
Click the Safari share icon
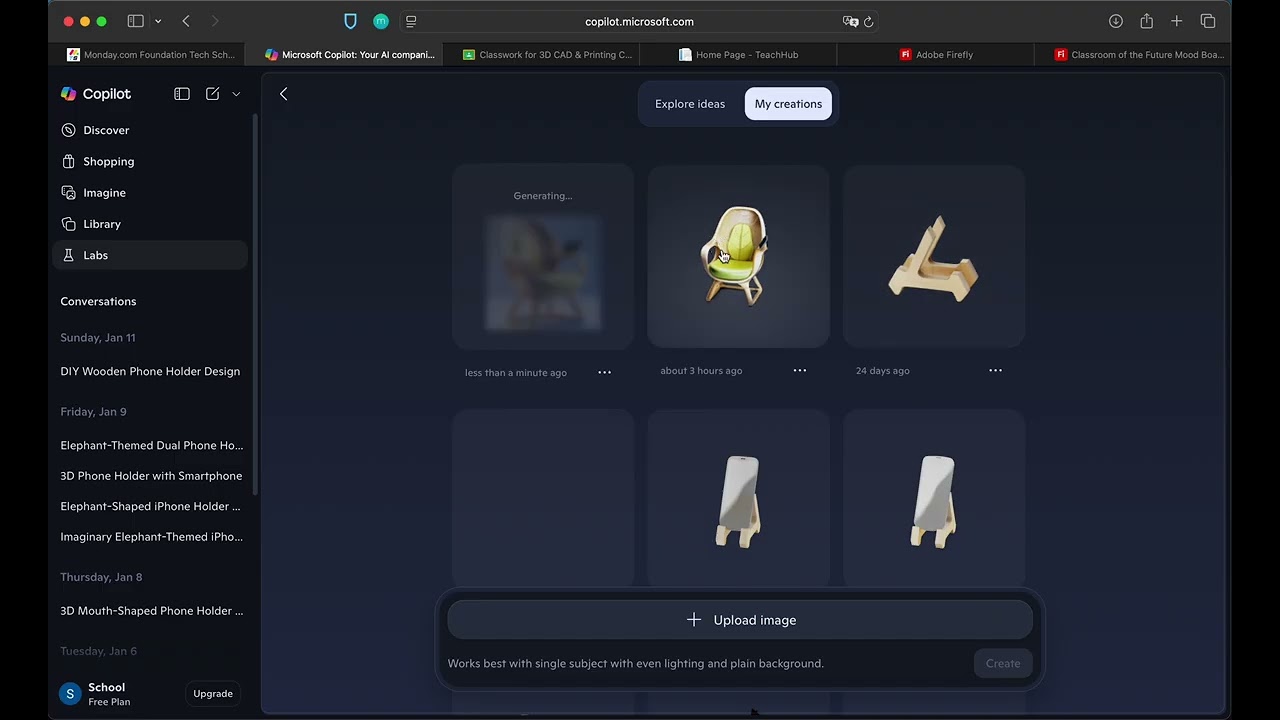coord(1147,21)
